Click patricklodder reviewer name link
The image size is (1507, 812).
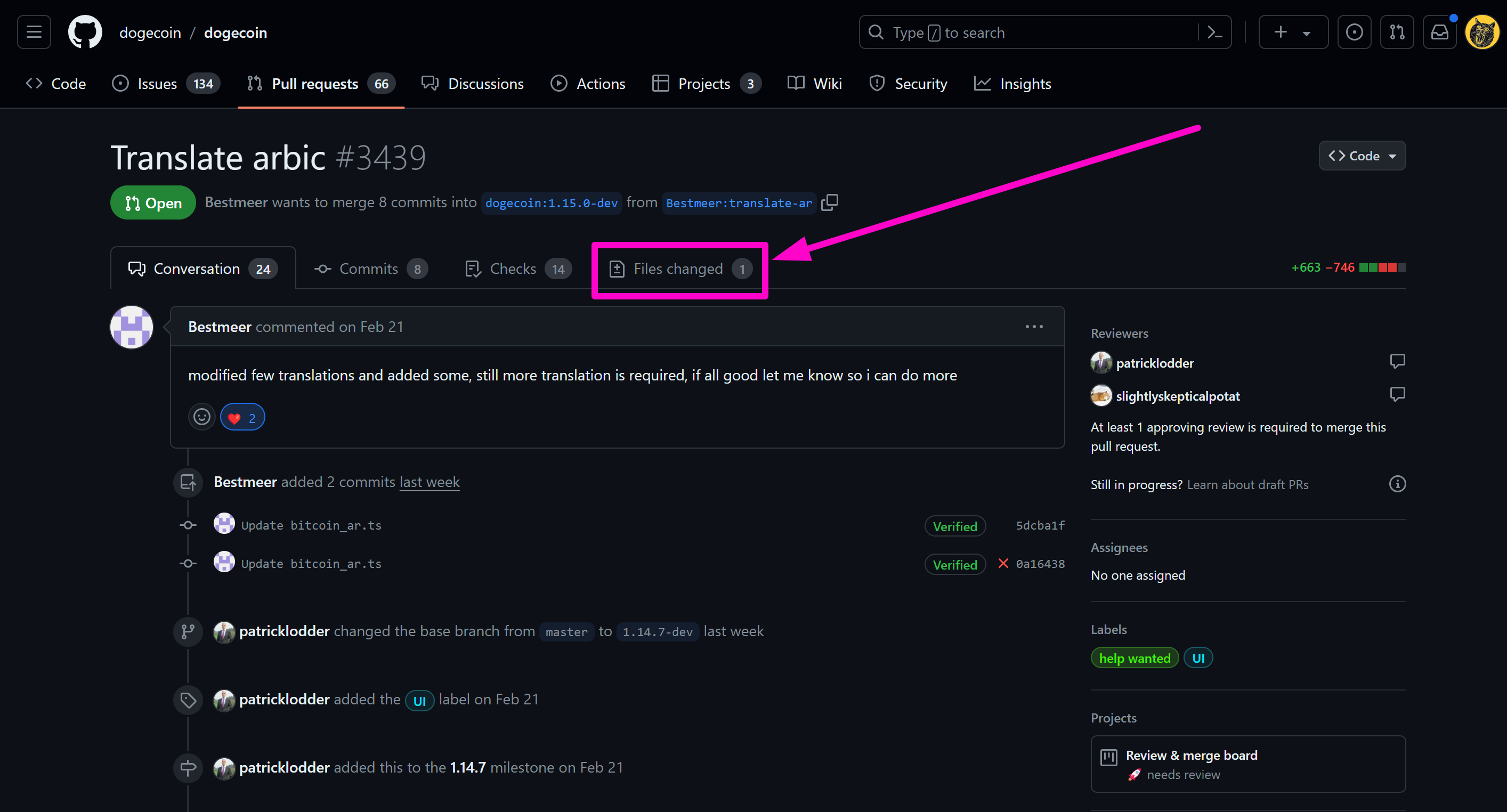1154,363
